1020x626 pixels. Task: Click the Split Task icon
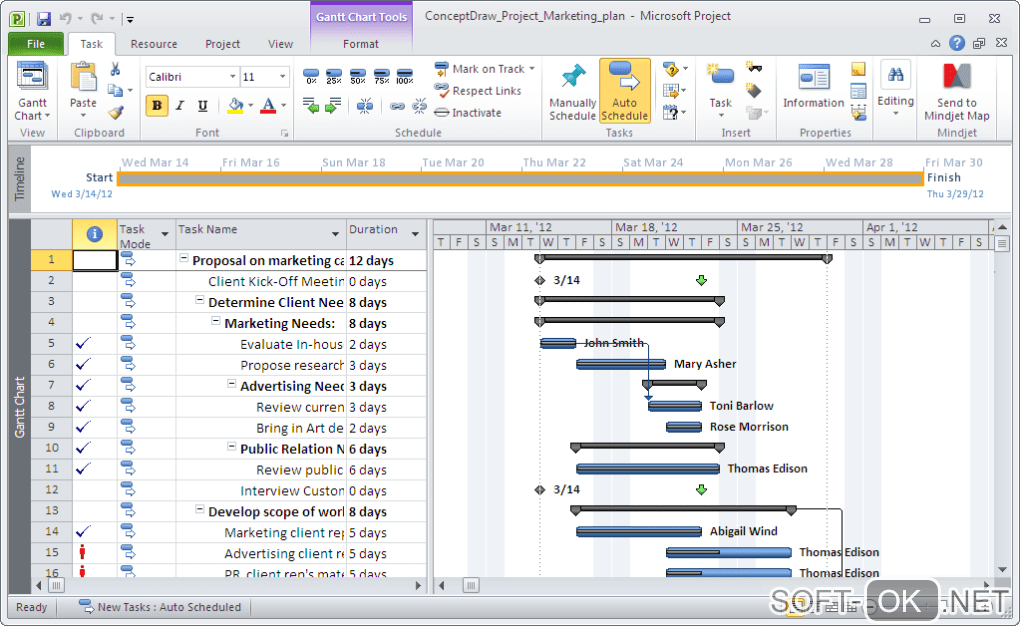(x=365, y=105)
